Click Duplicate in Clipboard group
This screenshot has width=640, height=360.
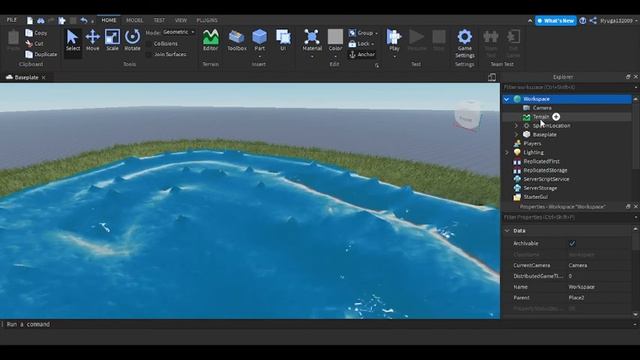[x=41, y=54]
